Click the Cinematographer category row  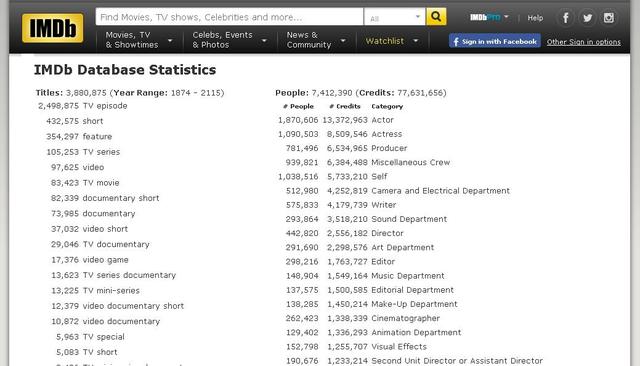[363, 319]
